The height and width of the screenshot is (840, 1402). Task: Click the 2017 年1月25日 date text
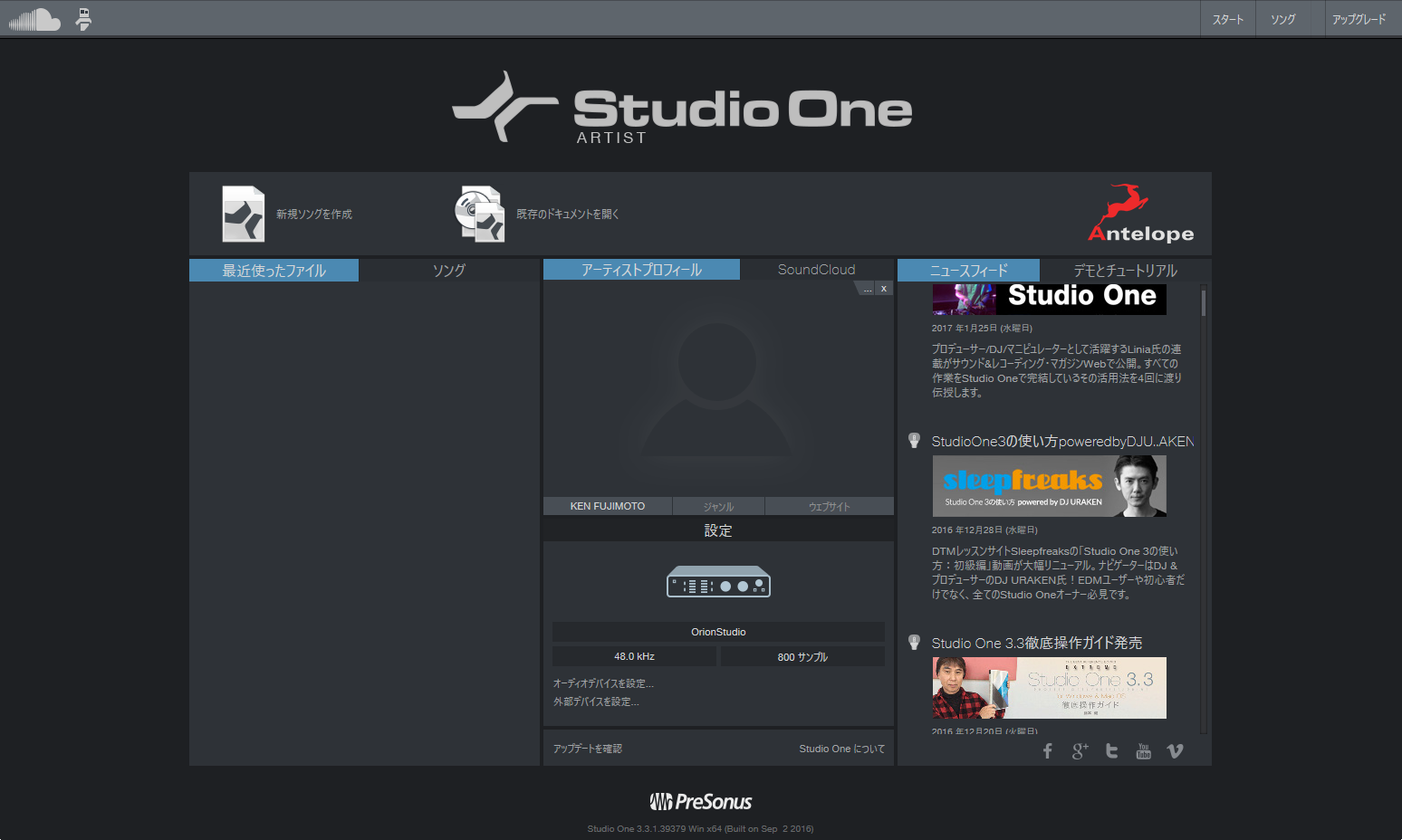pos(982,328)
